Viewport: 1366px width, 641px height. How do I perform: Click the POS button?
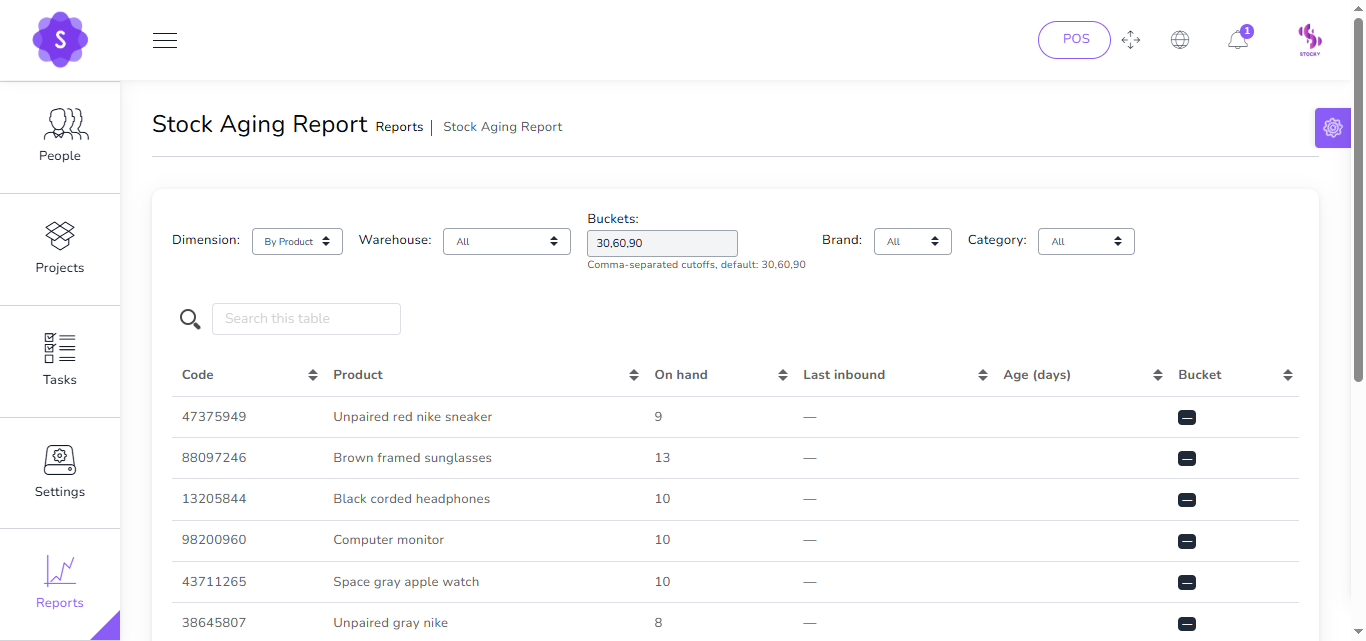(1074, 40)
